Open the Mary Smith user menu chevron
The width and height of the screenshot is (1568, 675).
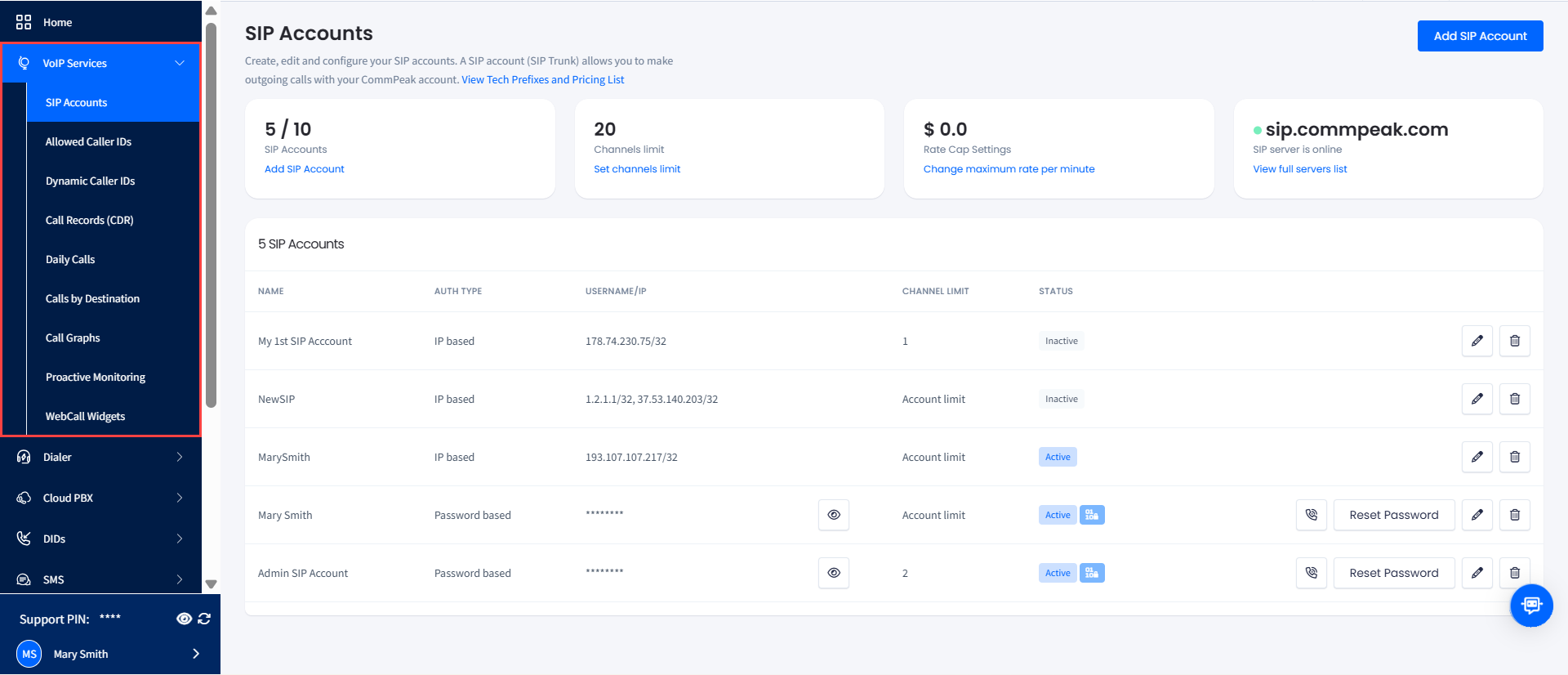click(x=196, y=654)
